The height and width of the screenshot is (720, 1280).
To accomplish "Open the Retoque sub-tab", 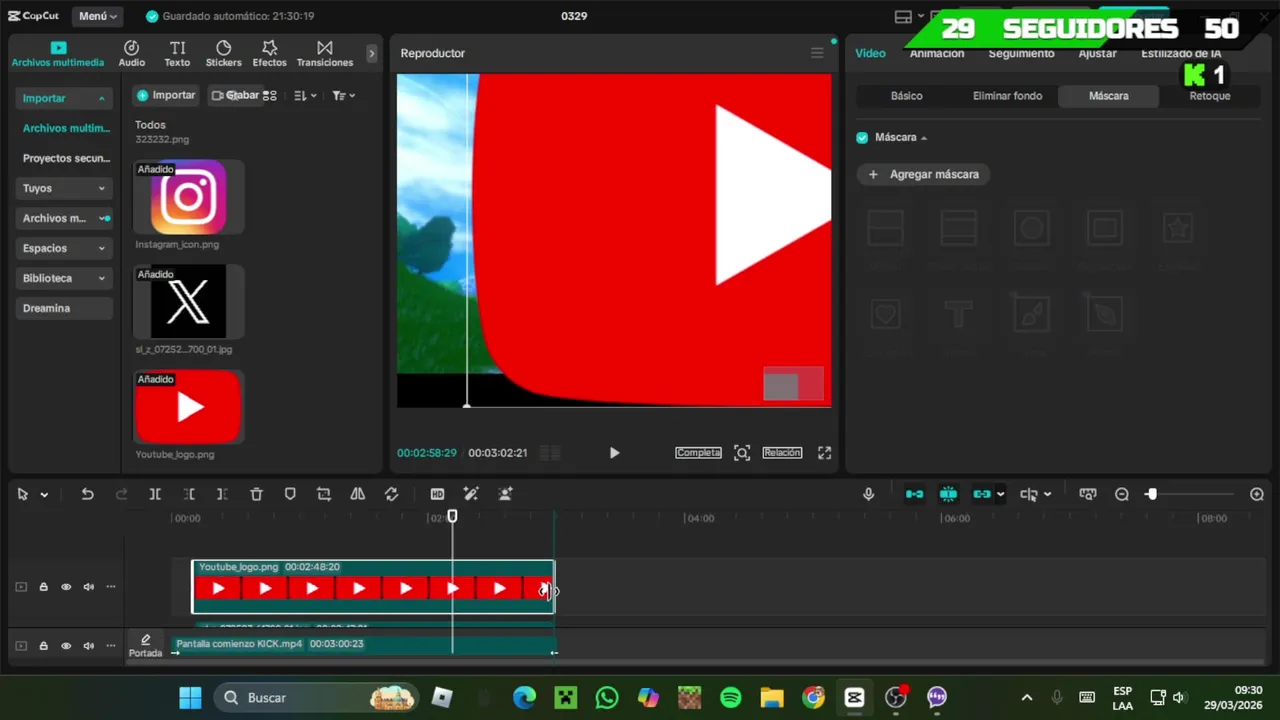I will [x=1210, y=96].
